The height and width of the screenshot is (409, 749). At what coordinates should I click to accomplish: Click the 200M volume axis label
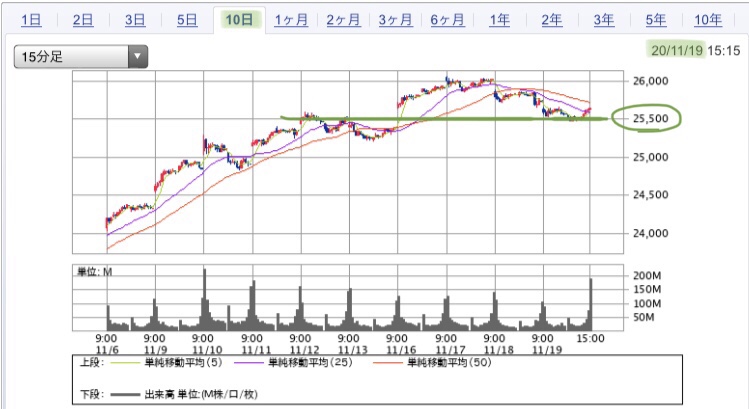(x=647, y=276)
